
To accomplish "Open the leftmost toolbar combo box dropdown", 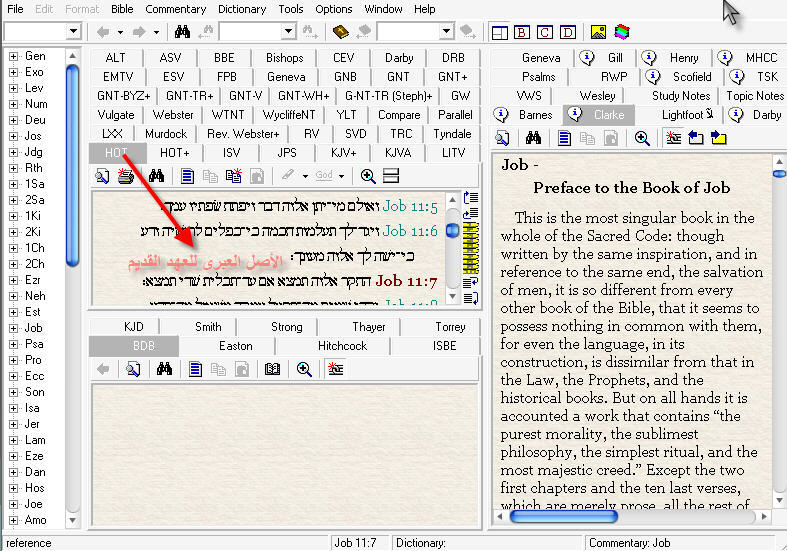I will coord(73,32).
